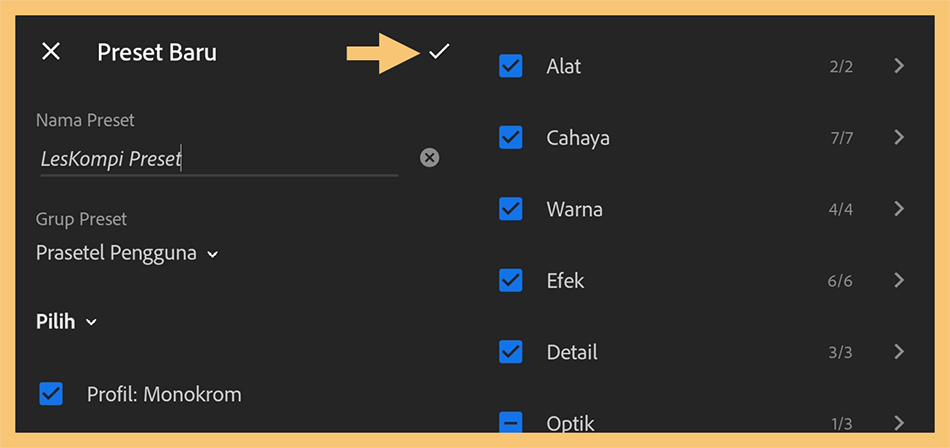This screenshot has width=950, height=448.
Task: Select the Efek list item label
Action: (565, 281)
